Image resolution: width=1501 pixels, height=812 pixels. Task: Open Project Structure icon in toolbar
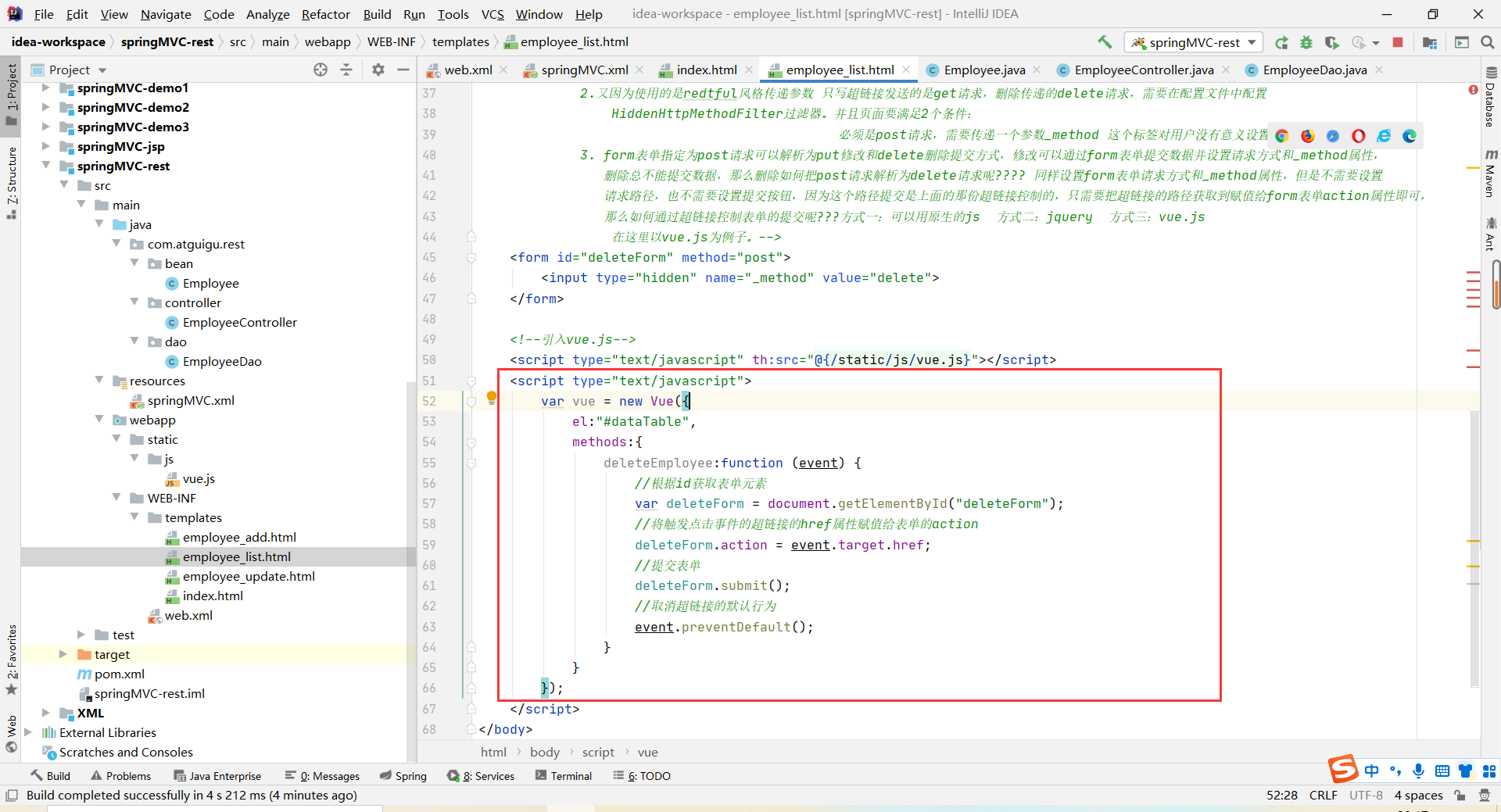click(1430, 42)
